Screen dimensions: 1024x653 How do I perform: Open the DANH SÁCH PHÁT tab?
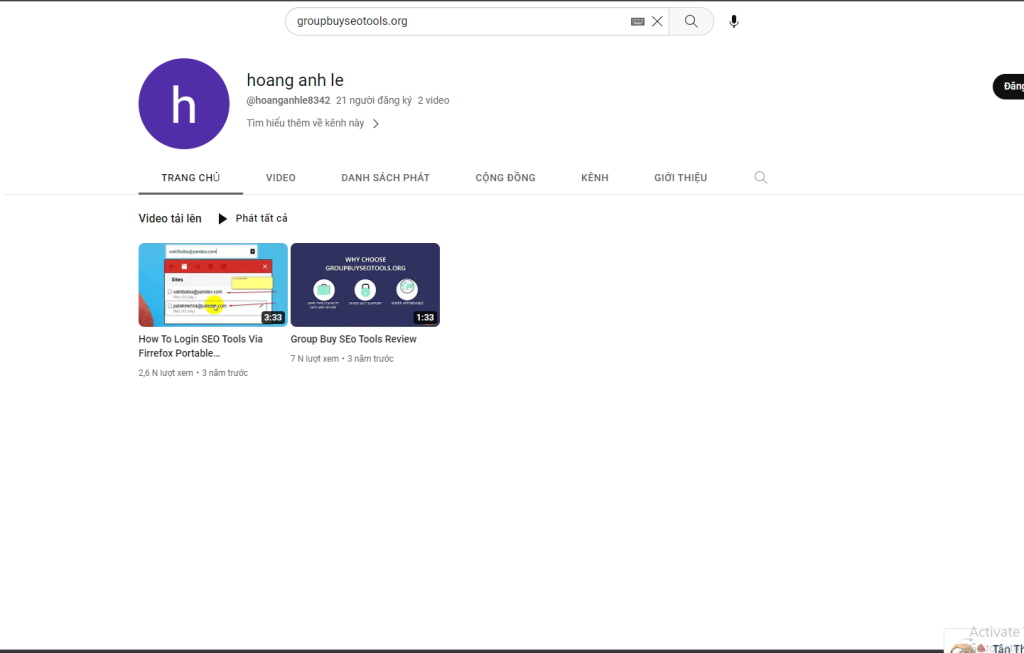click(x=385, y=178)
